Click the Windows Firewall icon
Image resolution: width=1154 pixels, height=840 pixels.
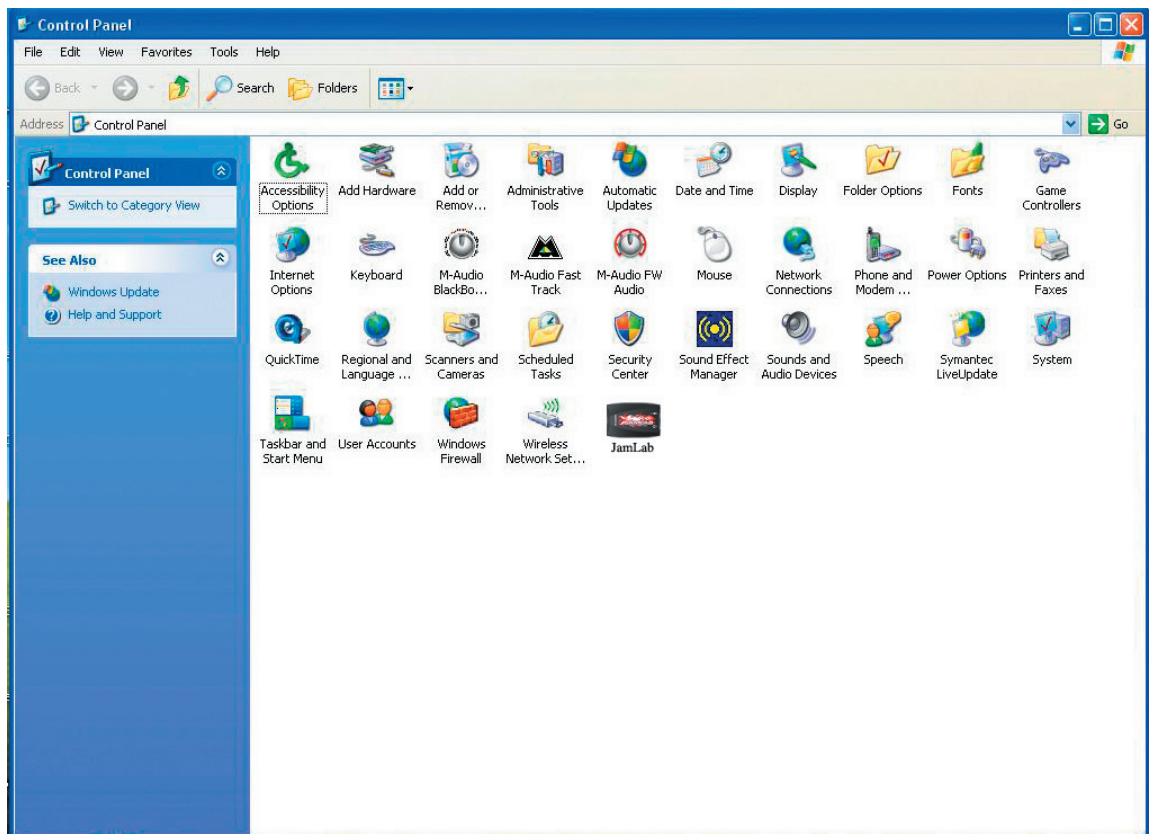[461, 414]
